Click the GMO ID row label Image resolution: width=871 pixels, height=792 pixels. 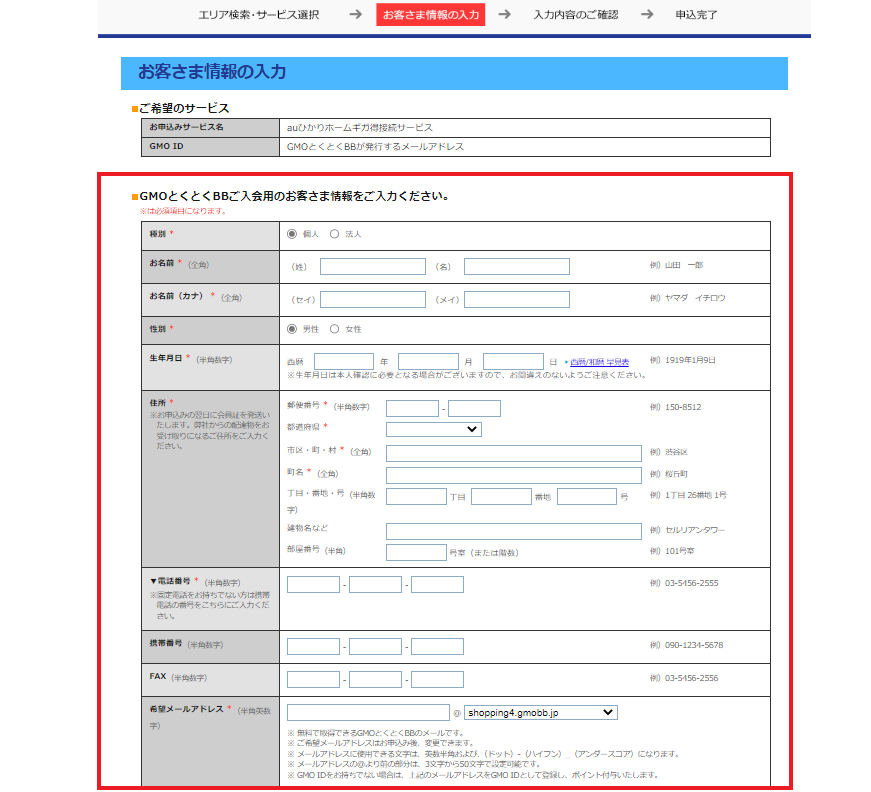tap(166, 146)
